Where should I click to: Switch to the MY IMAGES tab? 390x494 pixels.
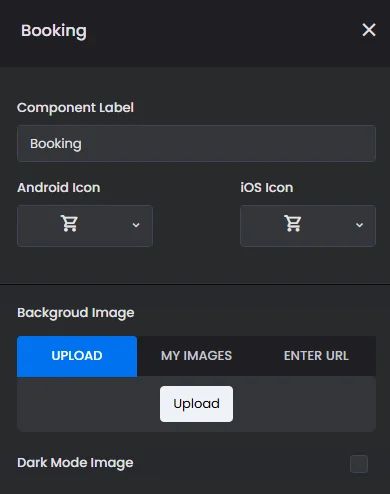point(196,356)
